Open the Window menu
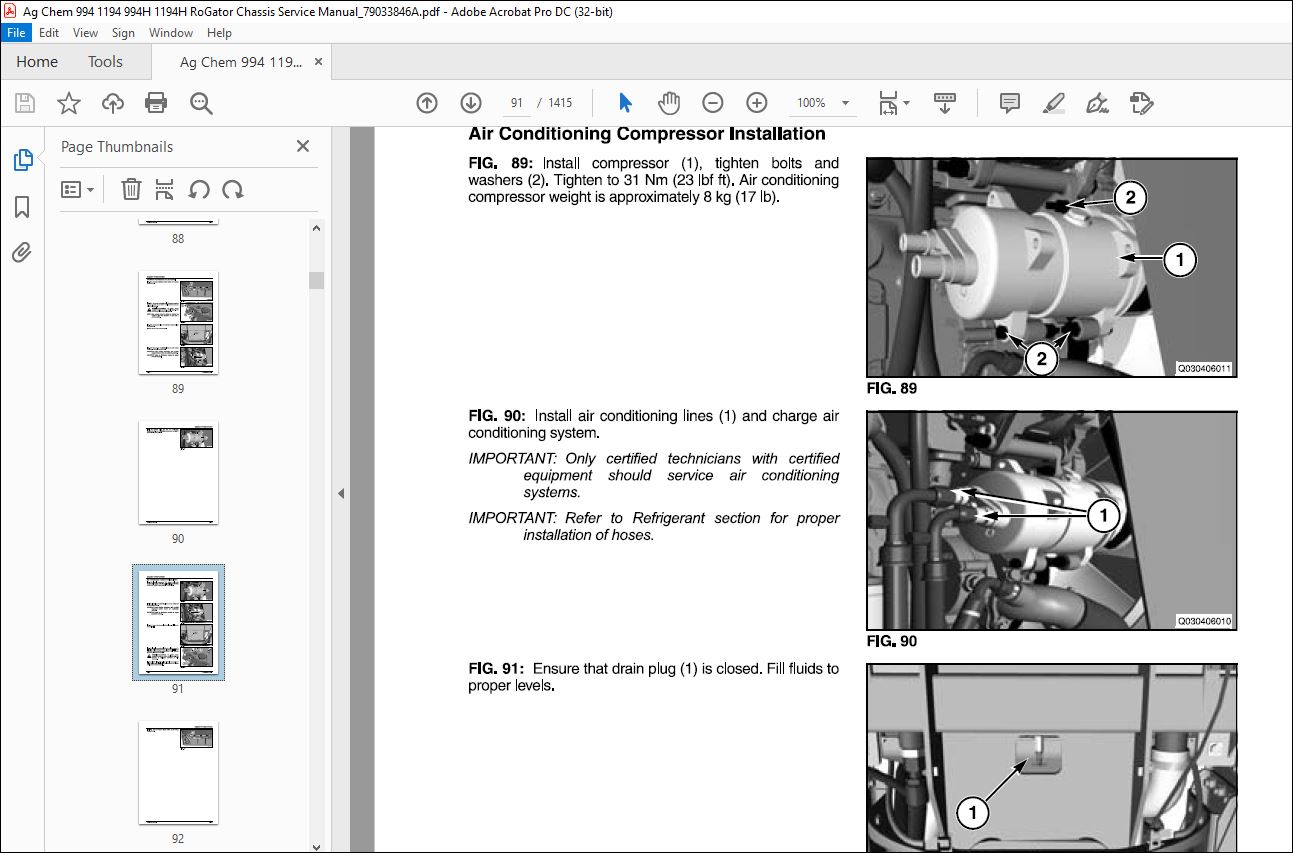Viewport: 1293px width, 853px height. coord(171,33)
